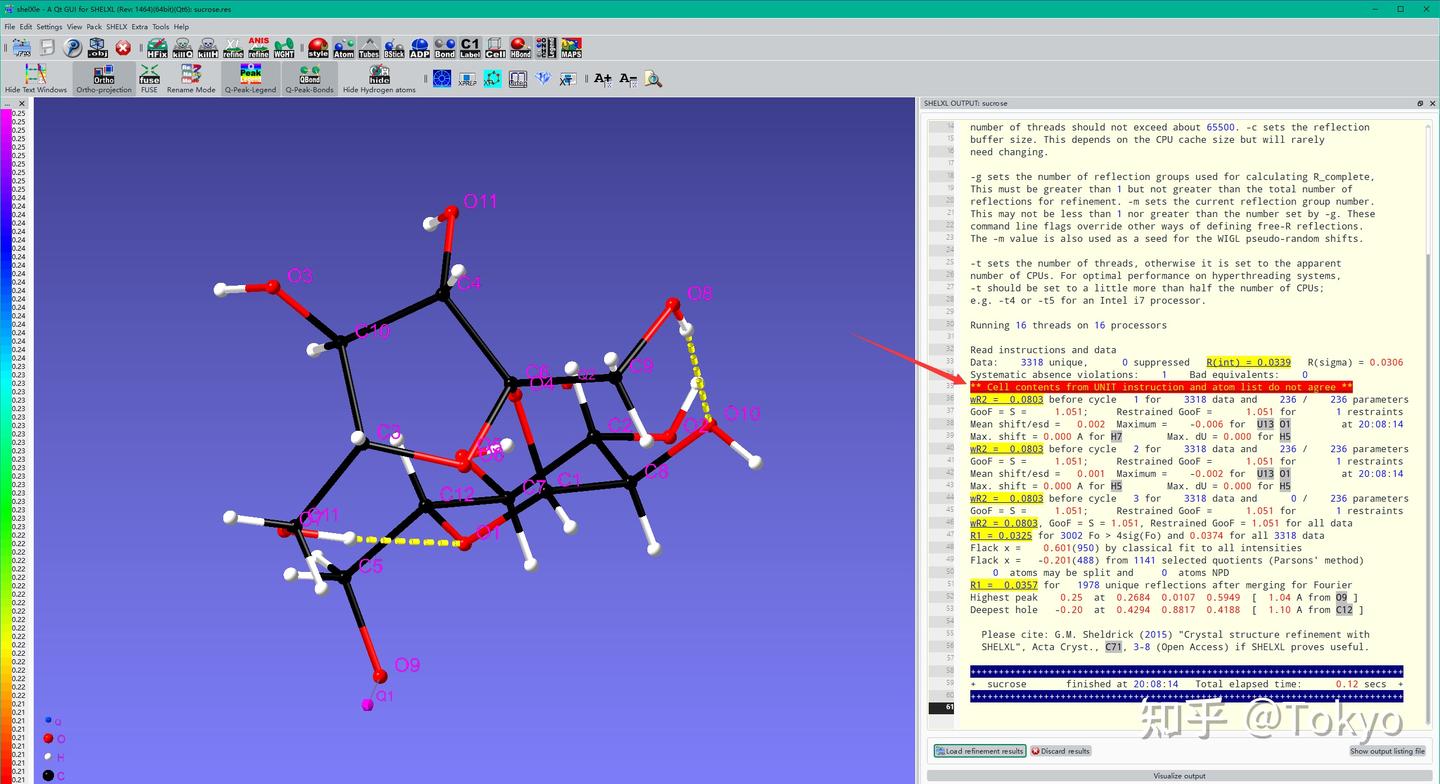The width and height of the screenshot is (1440, 784).
Task: Click the Show output listing file button
Action: point(1387,751)
